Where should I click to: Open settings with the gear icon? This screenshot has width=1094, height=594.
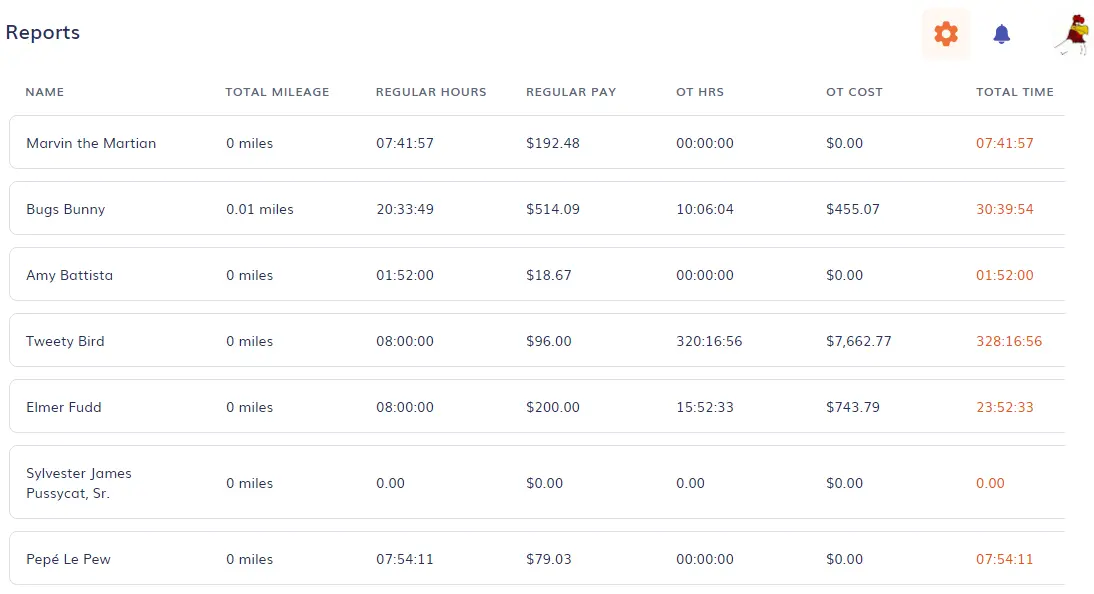(944, 34)
